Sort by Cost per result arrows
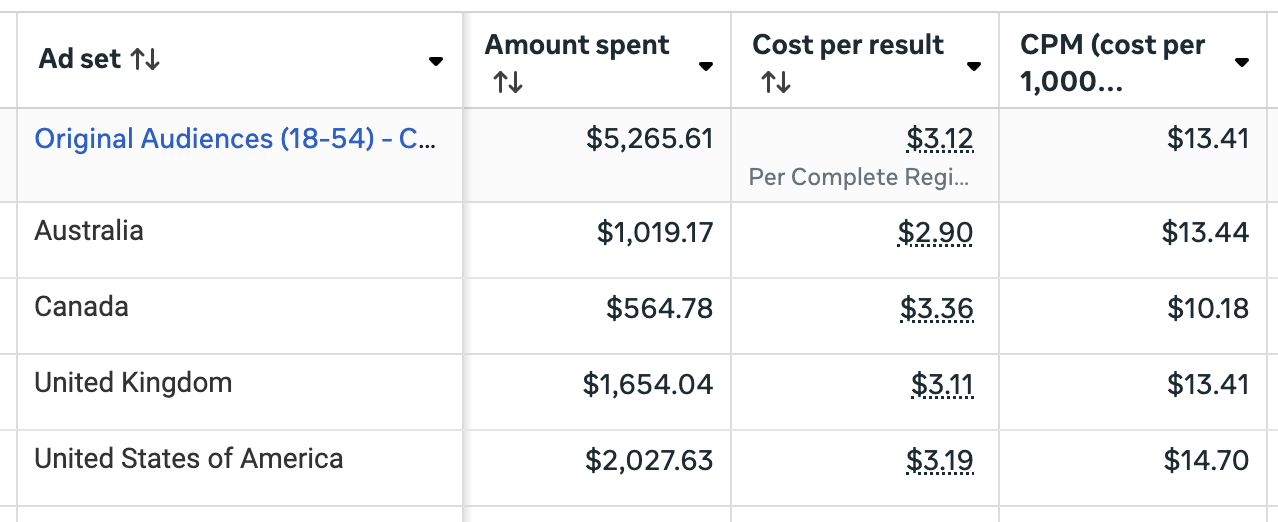The height and width of the screenshot is (522, 1278). coord(775,82)
